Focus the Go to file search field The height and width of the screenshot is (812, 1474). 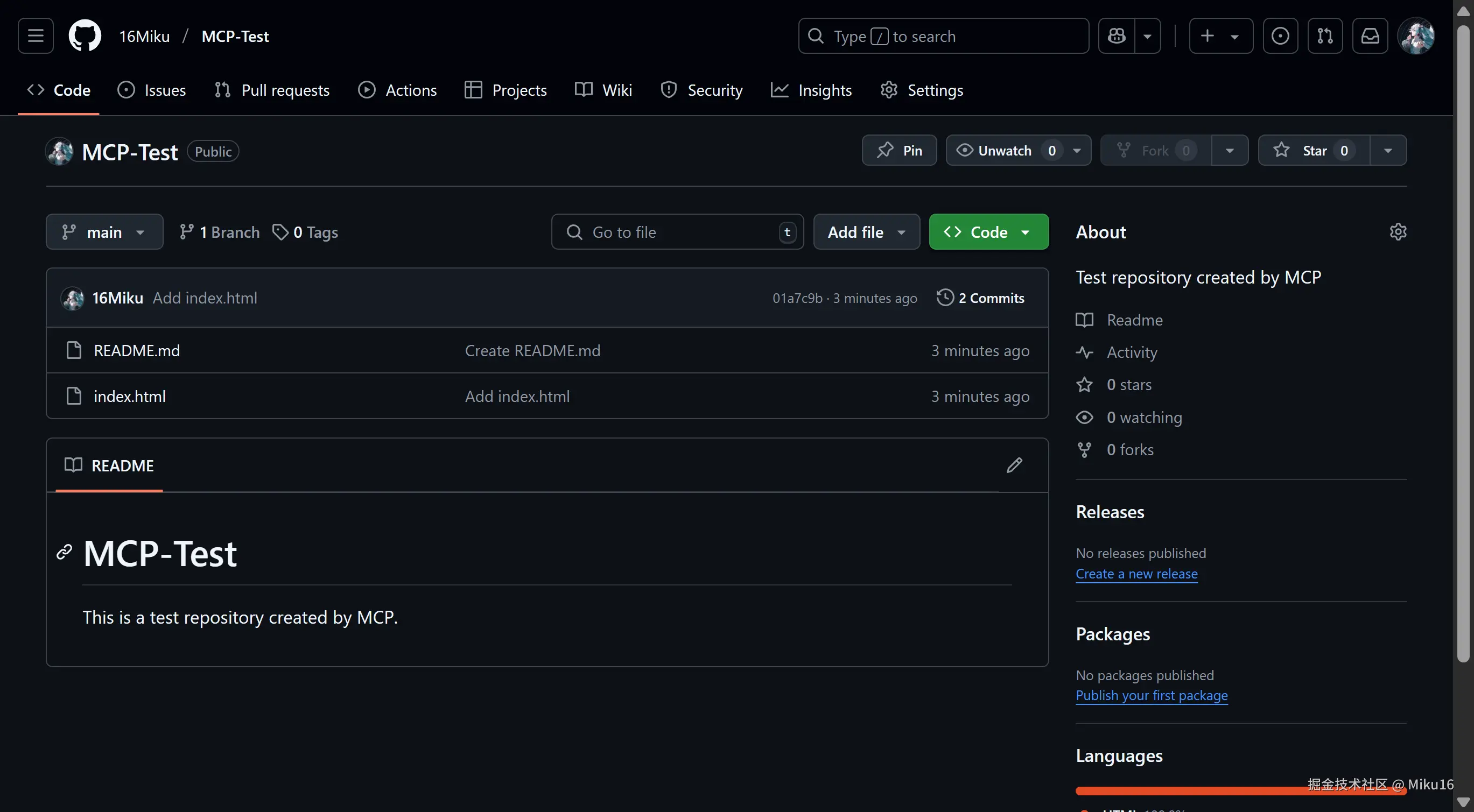(677, 231)
